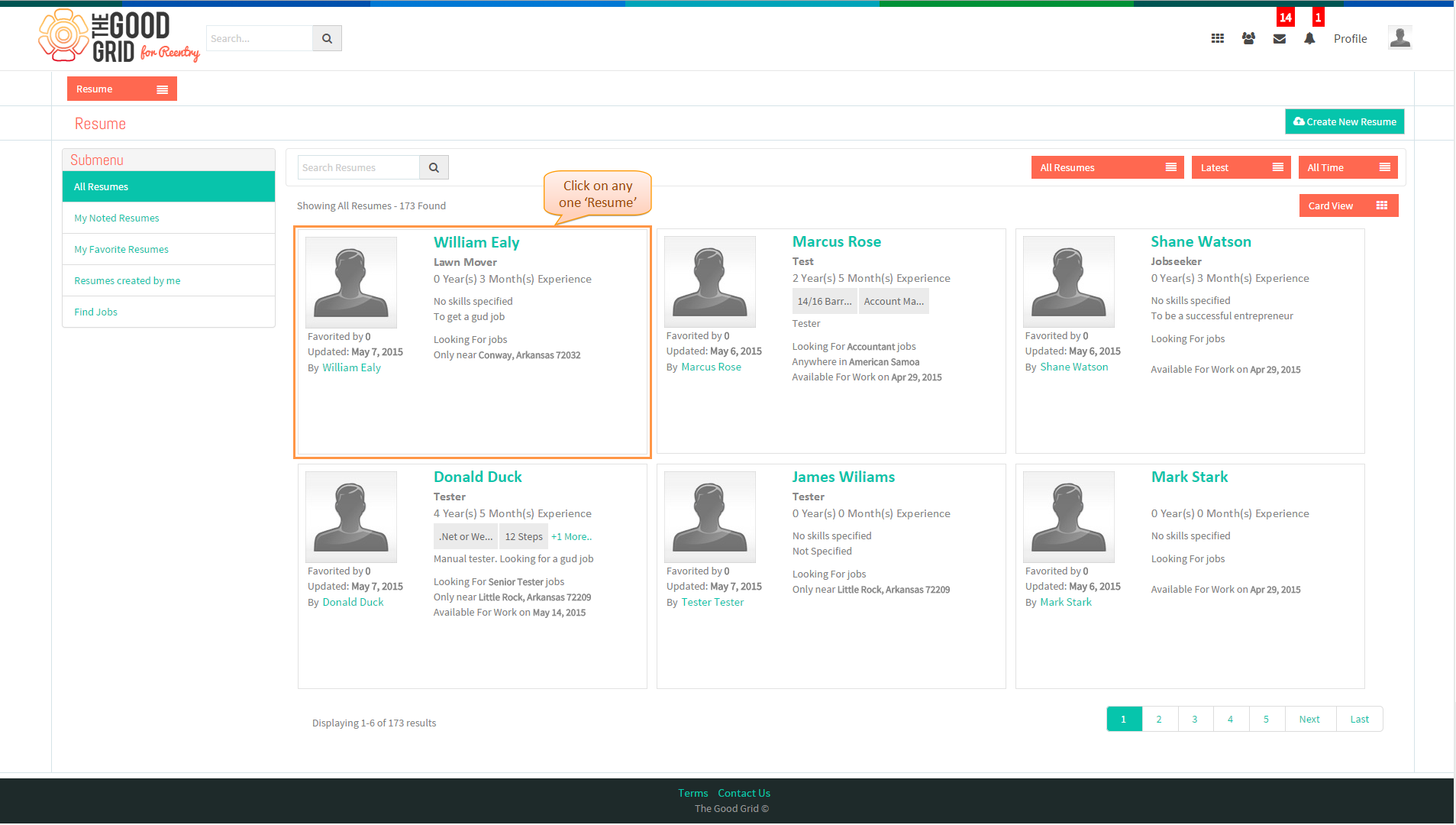Open the Resume menu dropdown
Viewport: 1456px width, 825px height.
coord(122,89)
